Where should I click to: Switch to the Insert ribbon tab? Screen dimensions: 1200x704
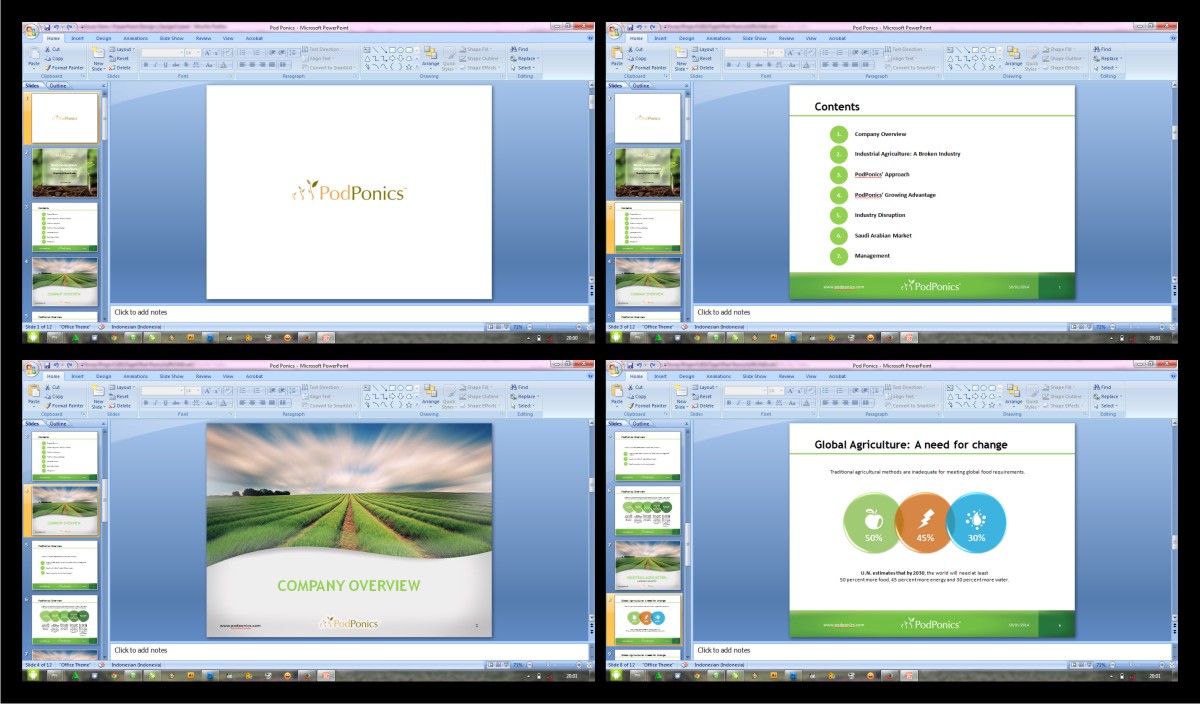click(78, 38)
